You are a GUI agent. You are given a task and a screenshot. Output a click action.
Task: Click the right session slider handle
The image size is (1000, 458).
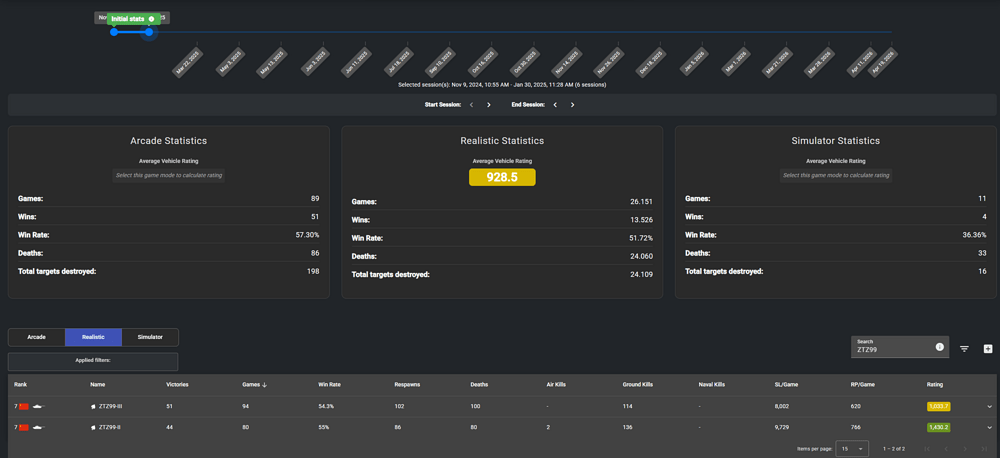[149, 32]
